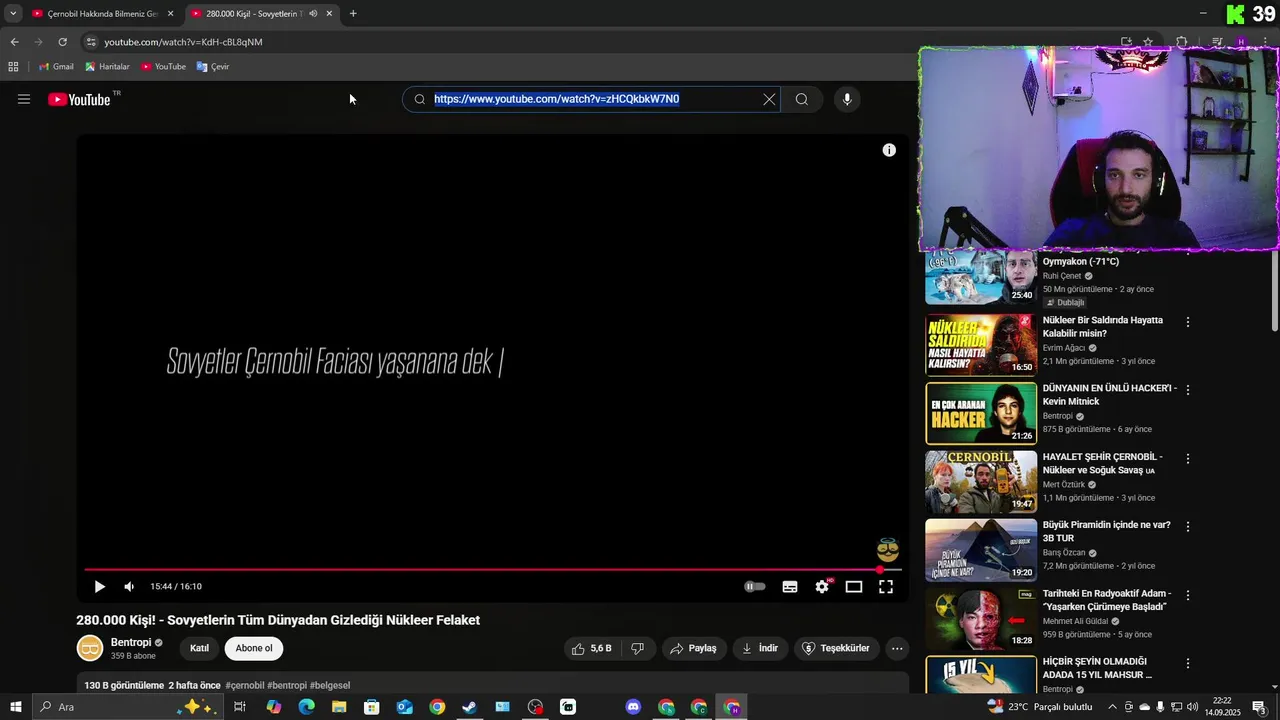Click the YouTube logo to go home

[x=79, y=99]
